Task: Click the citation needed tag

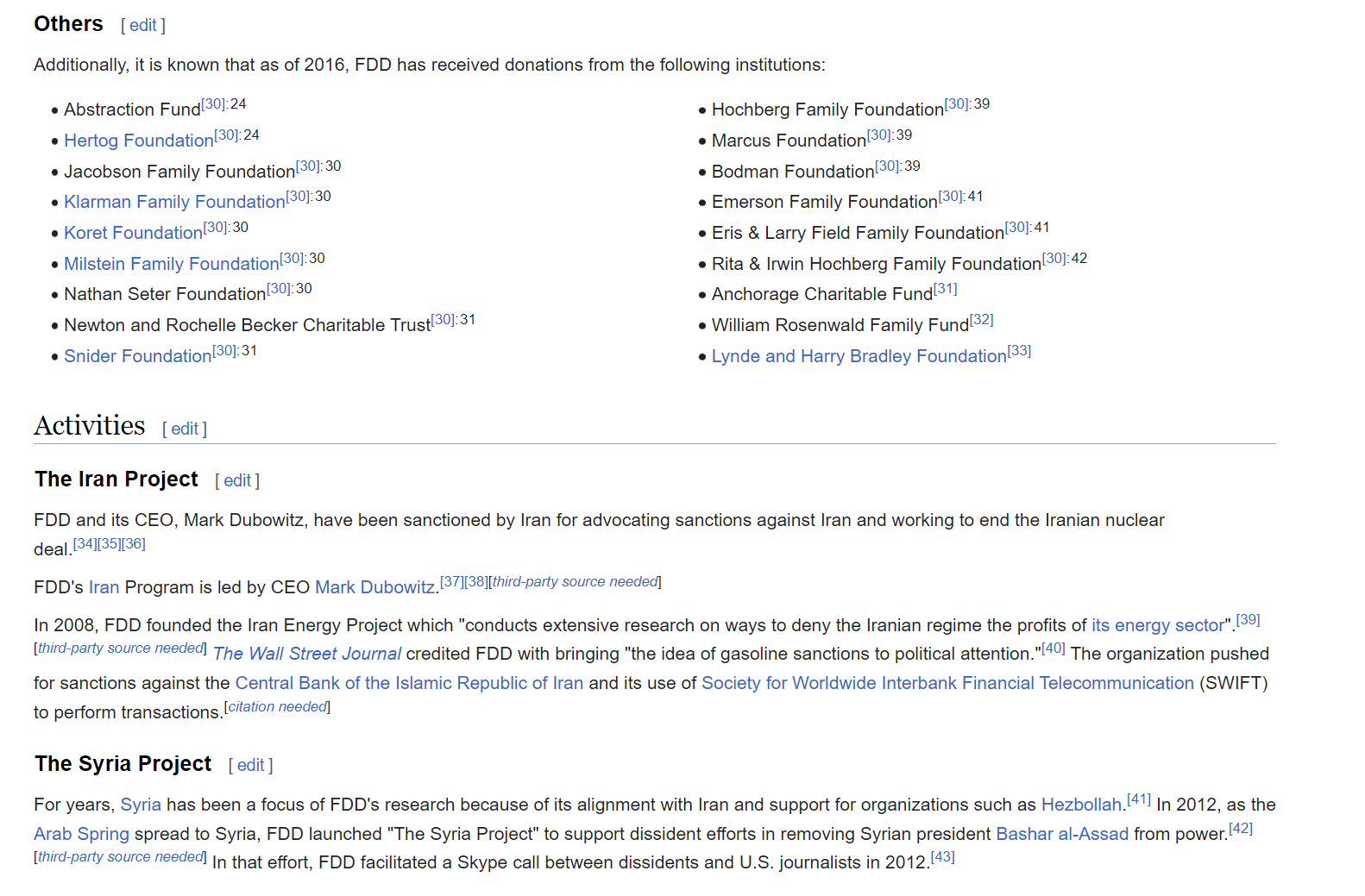Action: 277,707
